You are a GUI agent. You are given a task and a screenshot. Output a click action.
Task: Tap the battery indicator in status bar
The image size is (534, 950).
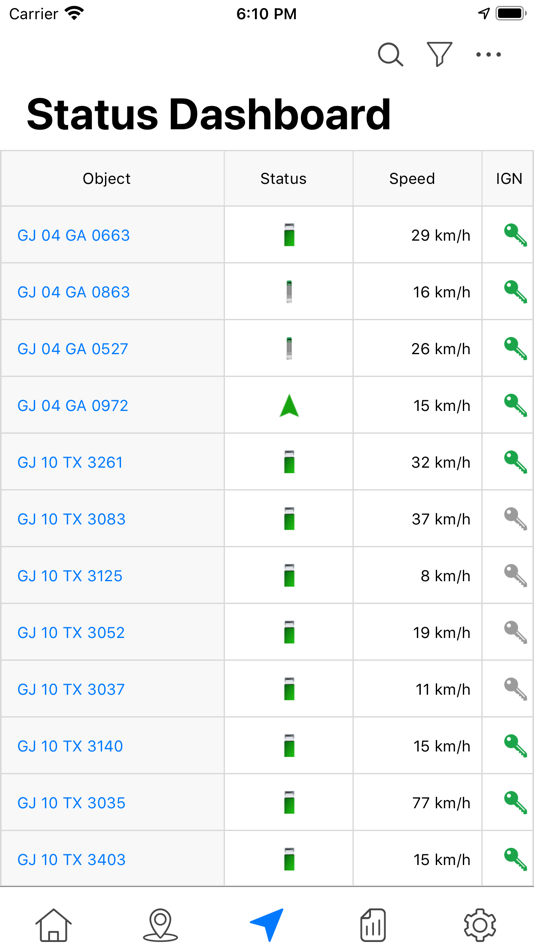tap(511, 13)
